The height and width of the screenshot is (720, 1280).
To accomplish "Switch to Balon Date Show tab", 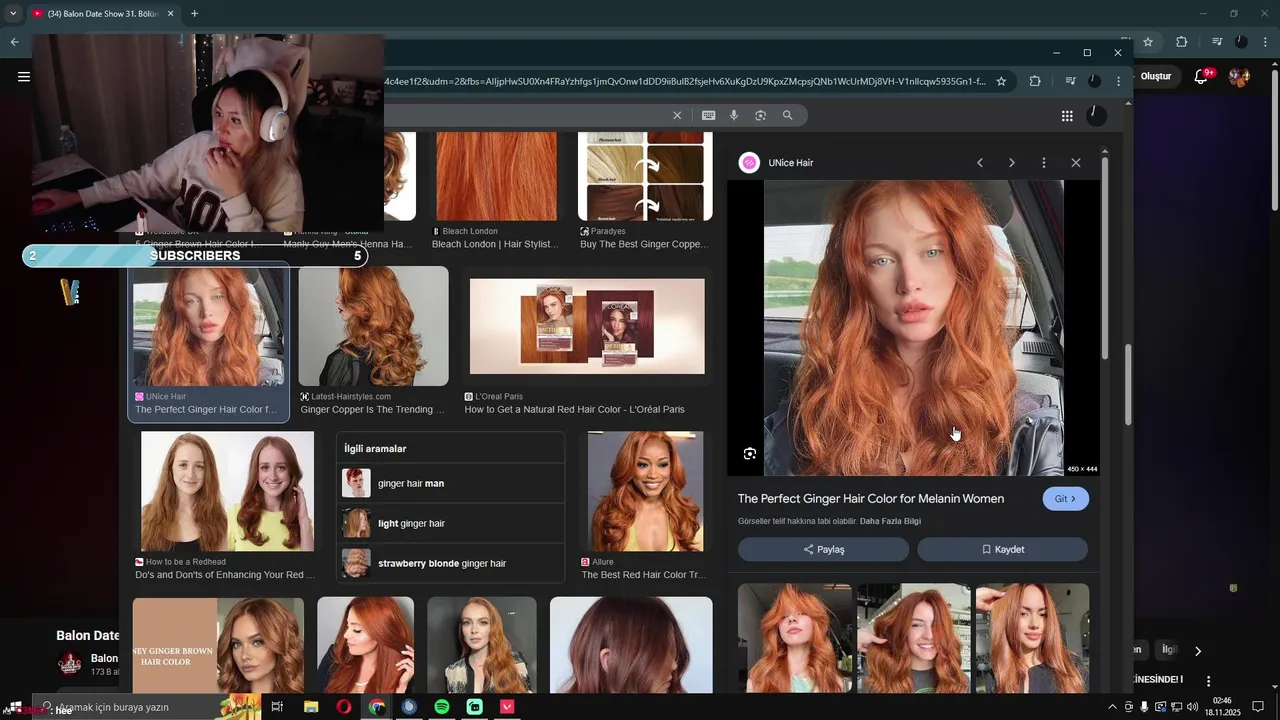I will click(103, 14).
